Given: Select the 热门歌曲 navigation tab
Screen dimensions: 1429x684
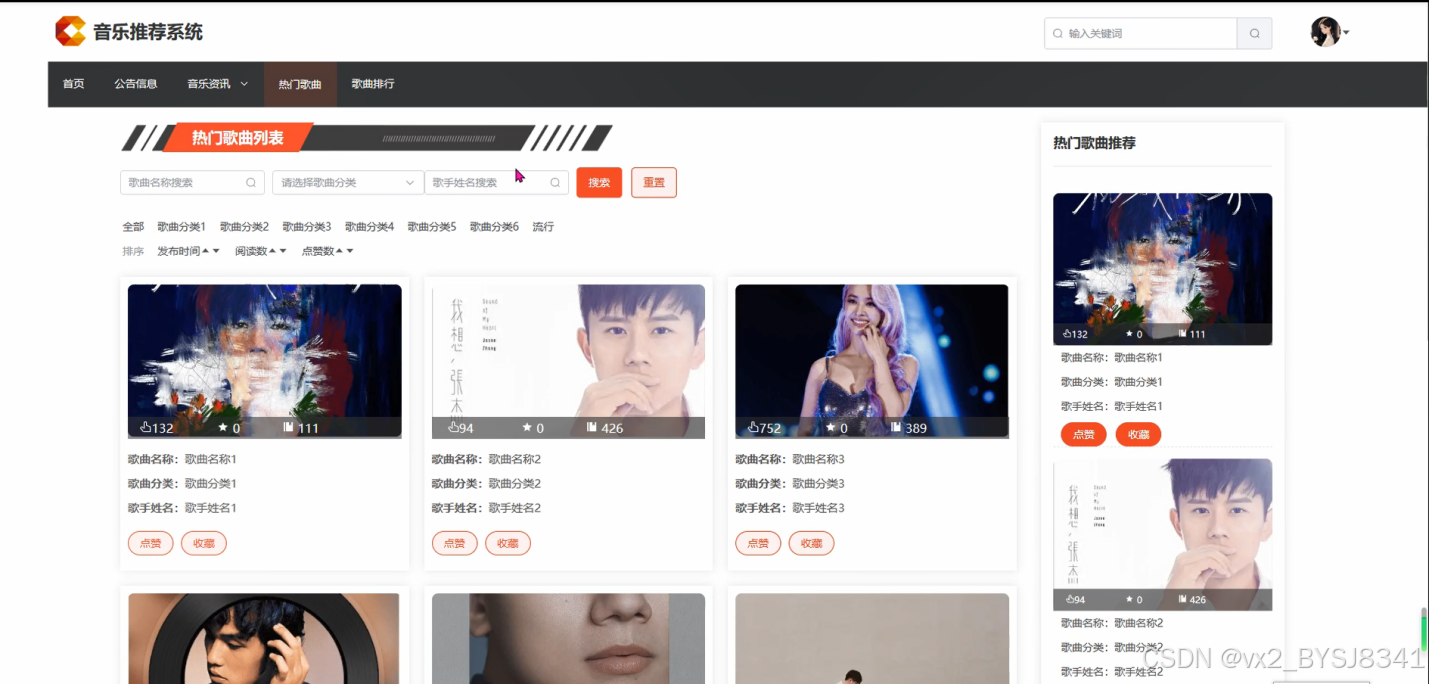Looking at the screenshot, I should click(x=300, y=84).
